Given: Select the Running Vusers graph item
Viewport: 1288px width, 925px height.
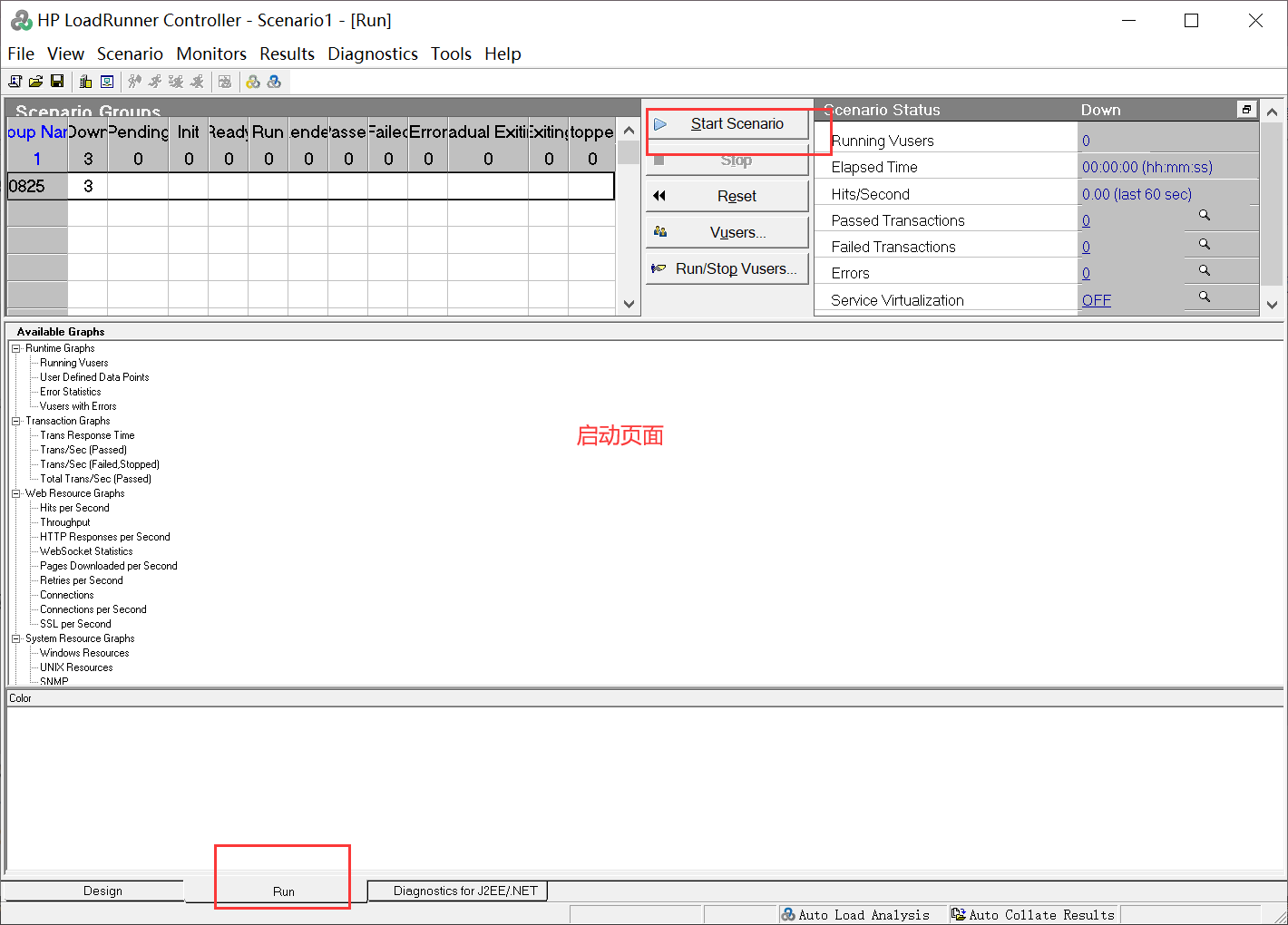Looking at the screenshot, I should tap(73, 363).
